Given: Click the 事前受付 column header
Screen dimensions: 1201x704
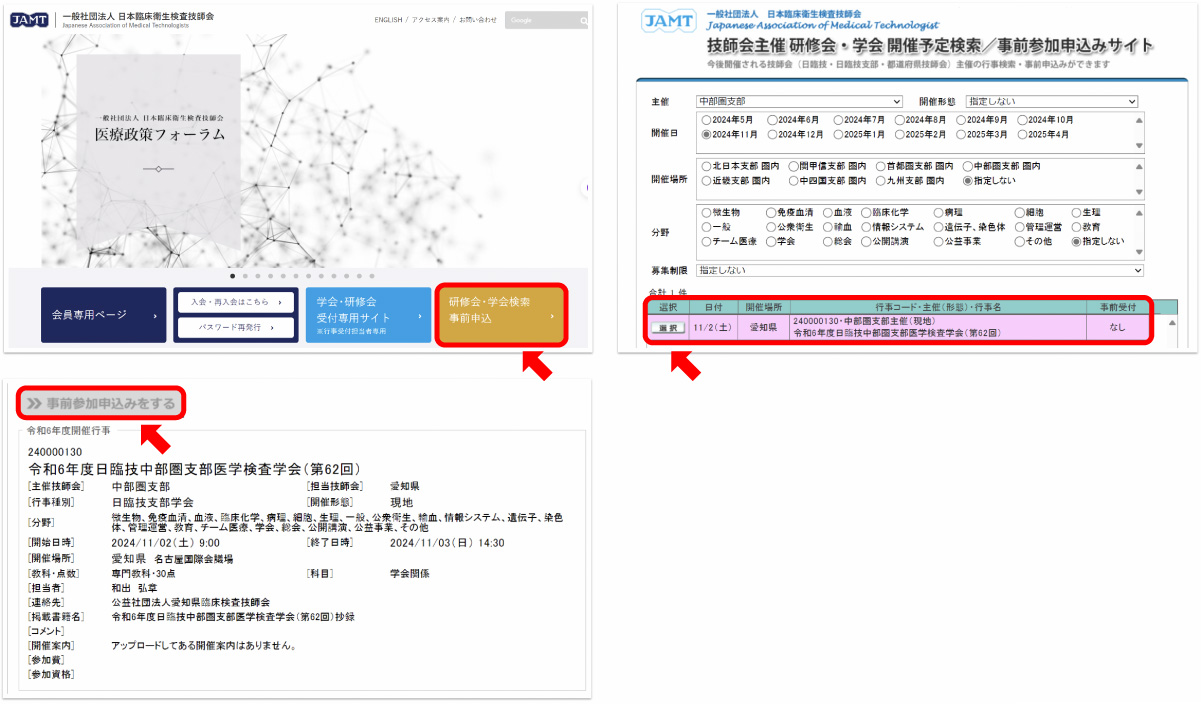Looking at the screenshot, I should tap(1118, 307).
